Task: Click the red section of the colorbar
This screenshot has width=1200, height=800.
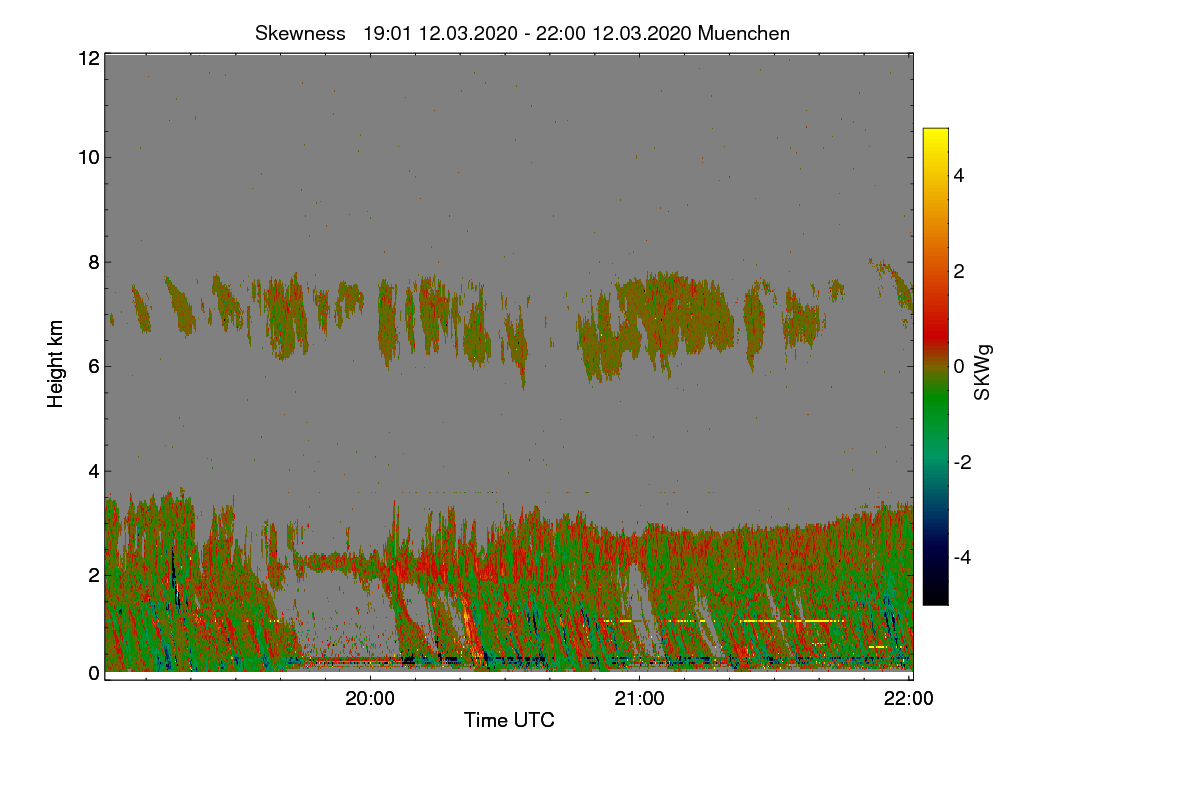Action: 935,320
